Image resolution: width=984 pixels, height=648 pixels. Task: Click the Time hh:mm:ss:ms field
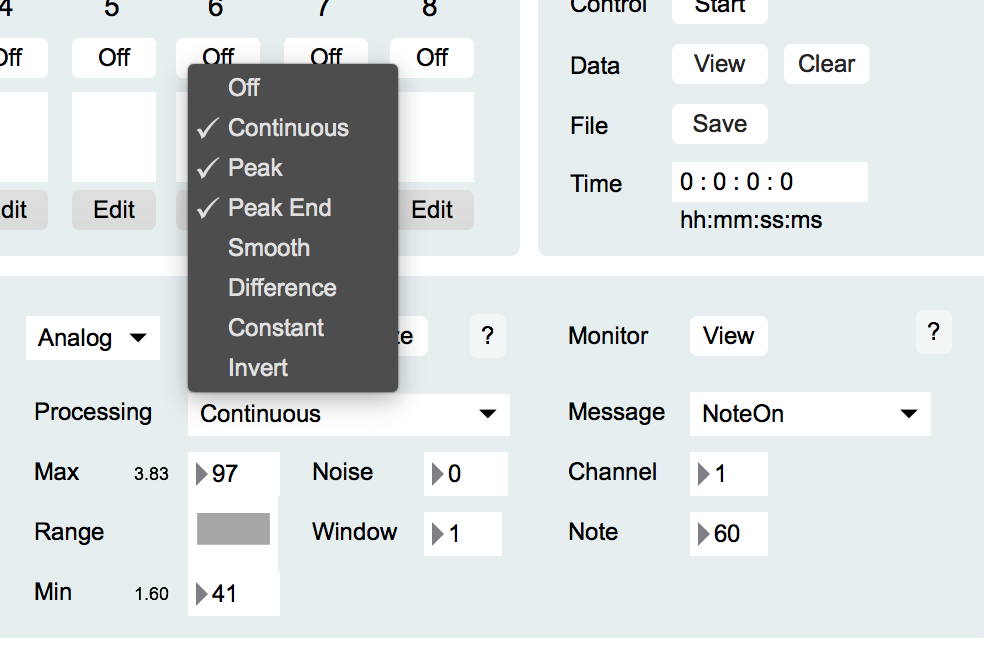769,183
